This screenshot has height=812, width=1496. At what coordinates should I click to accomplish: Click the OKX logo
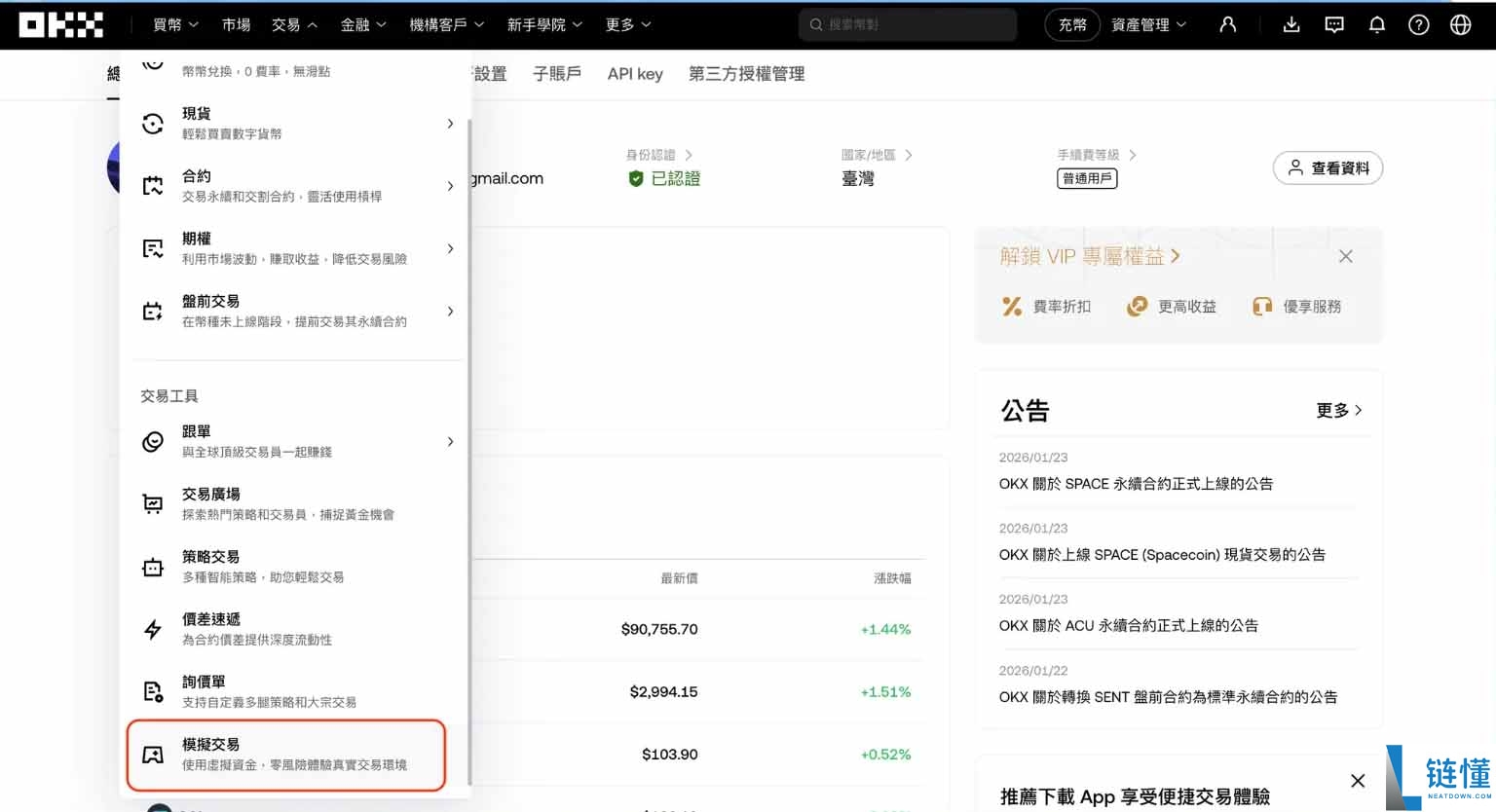pos(61,24)
